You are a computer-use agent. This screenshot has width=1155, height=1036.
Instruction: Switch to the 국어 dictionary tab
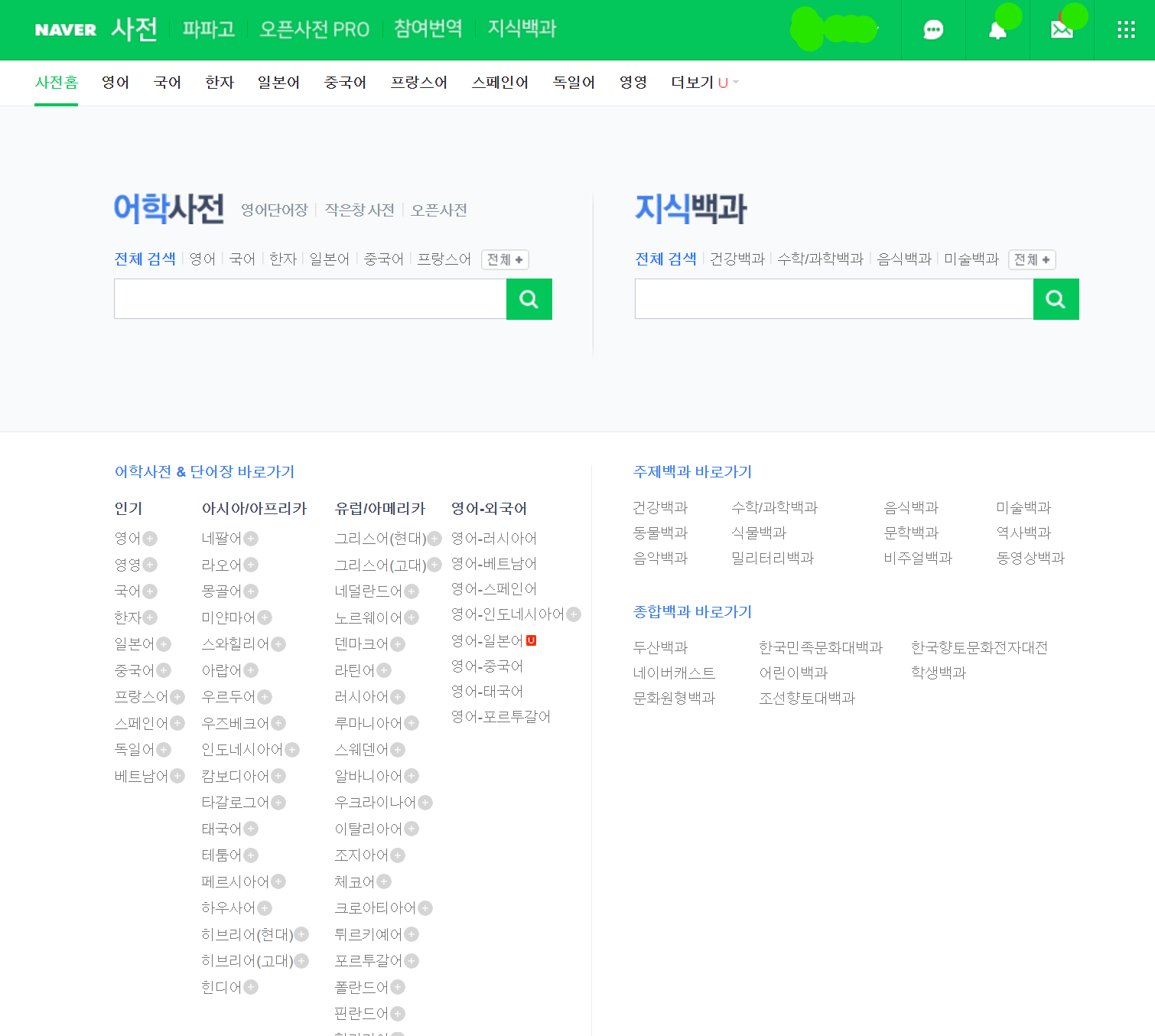[168, 83]
